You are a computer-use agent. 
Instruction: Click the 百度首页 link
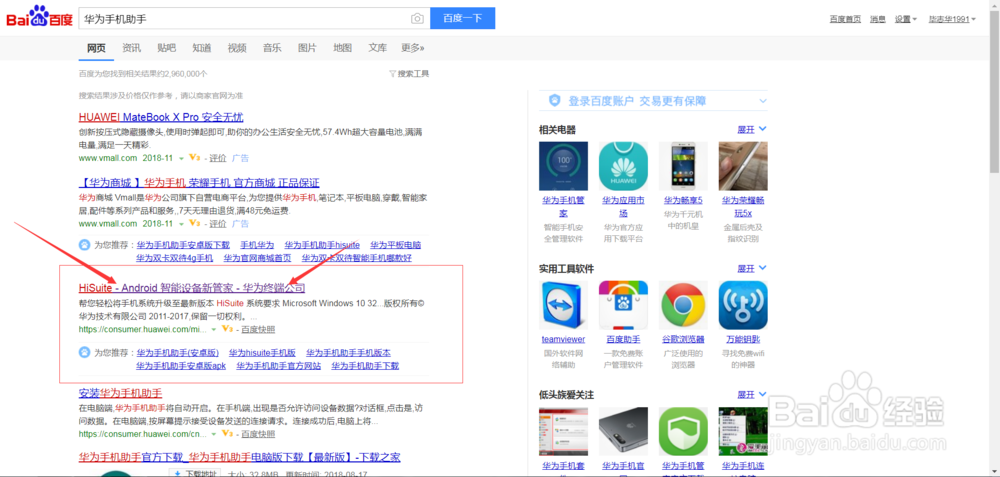[x=845, y=19]
